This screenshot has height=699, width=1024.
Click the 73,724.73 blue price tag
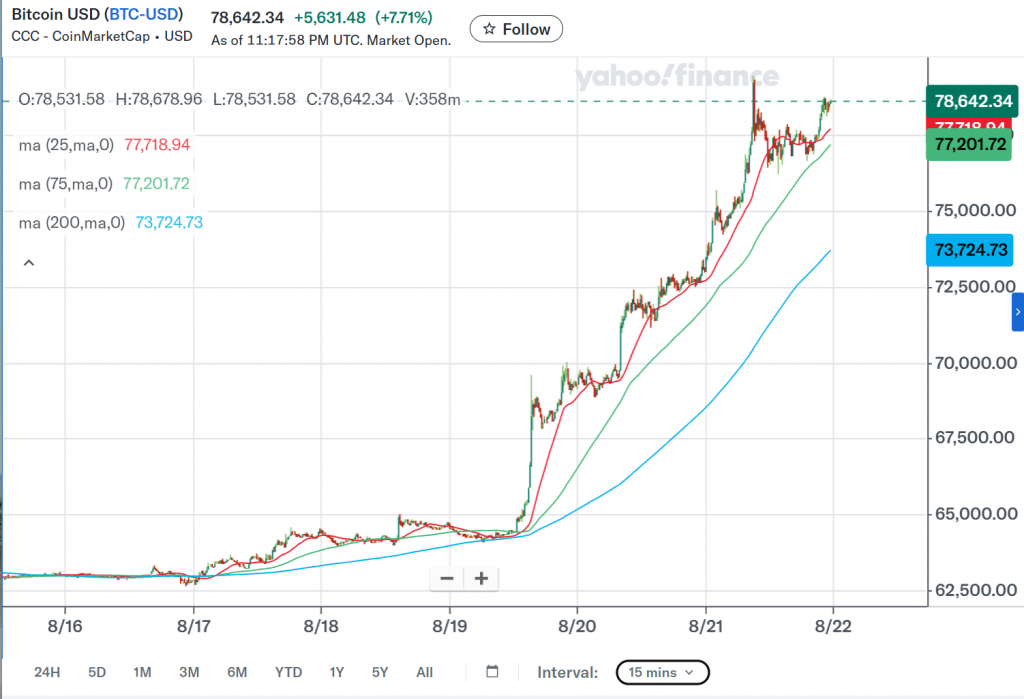(x=970, y=250)
